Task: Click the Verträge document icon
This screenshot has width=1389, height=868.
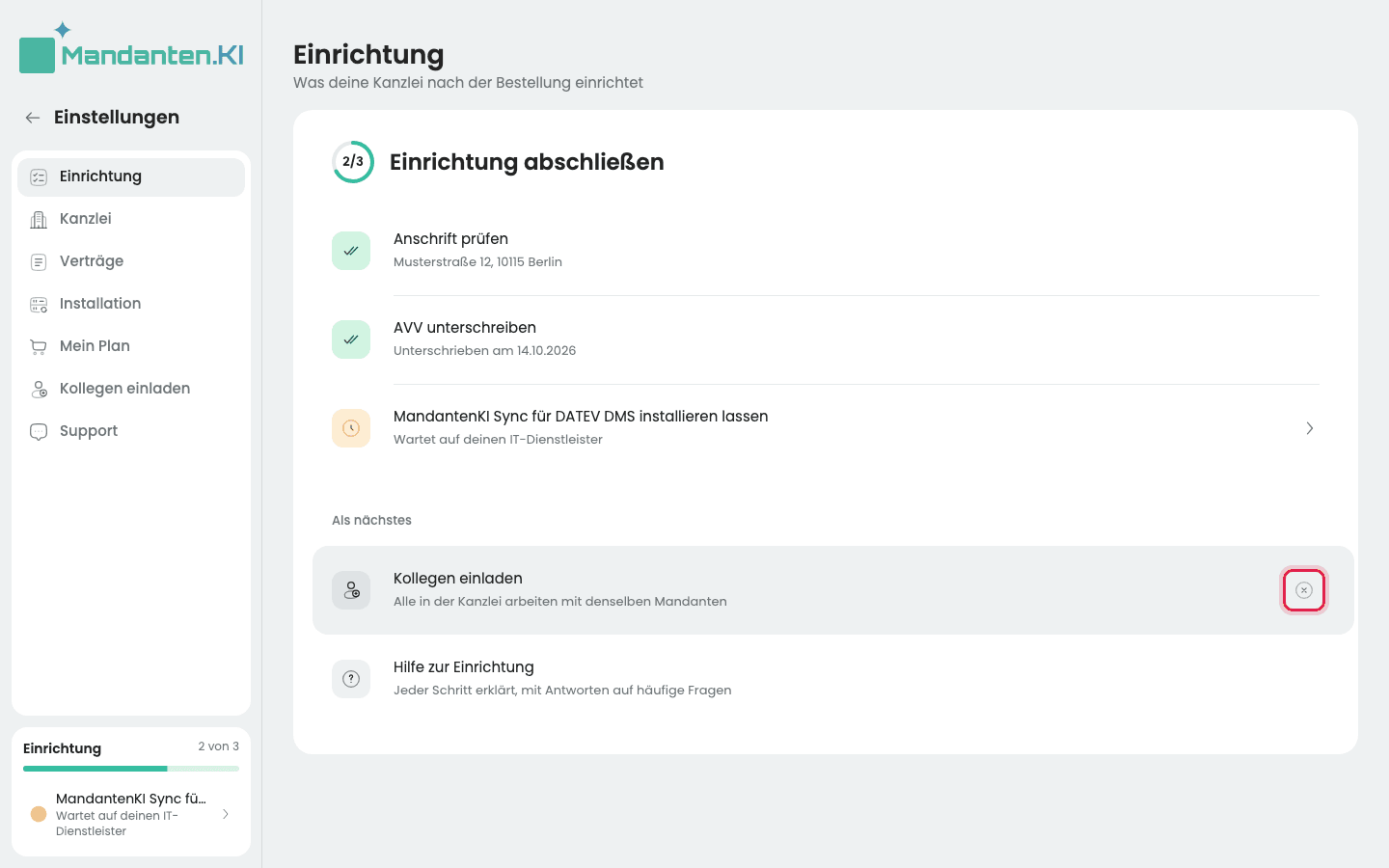Action: coord(39,262)
